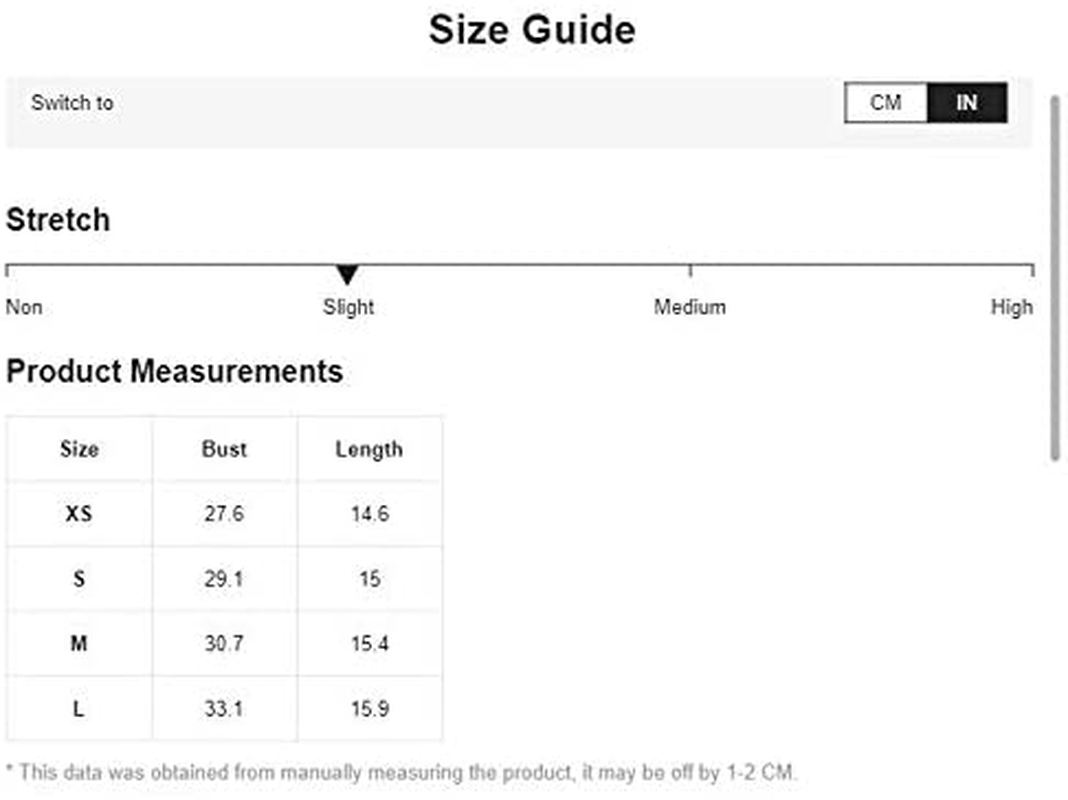
Task: Click the High label on stretch scale
Action: (1011, 308)
